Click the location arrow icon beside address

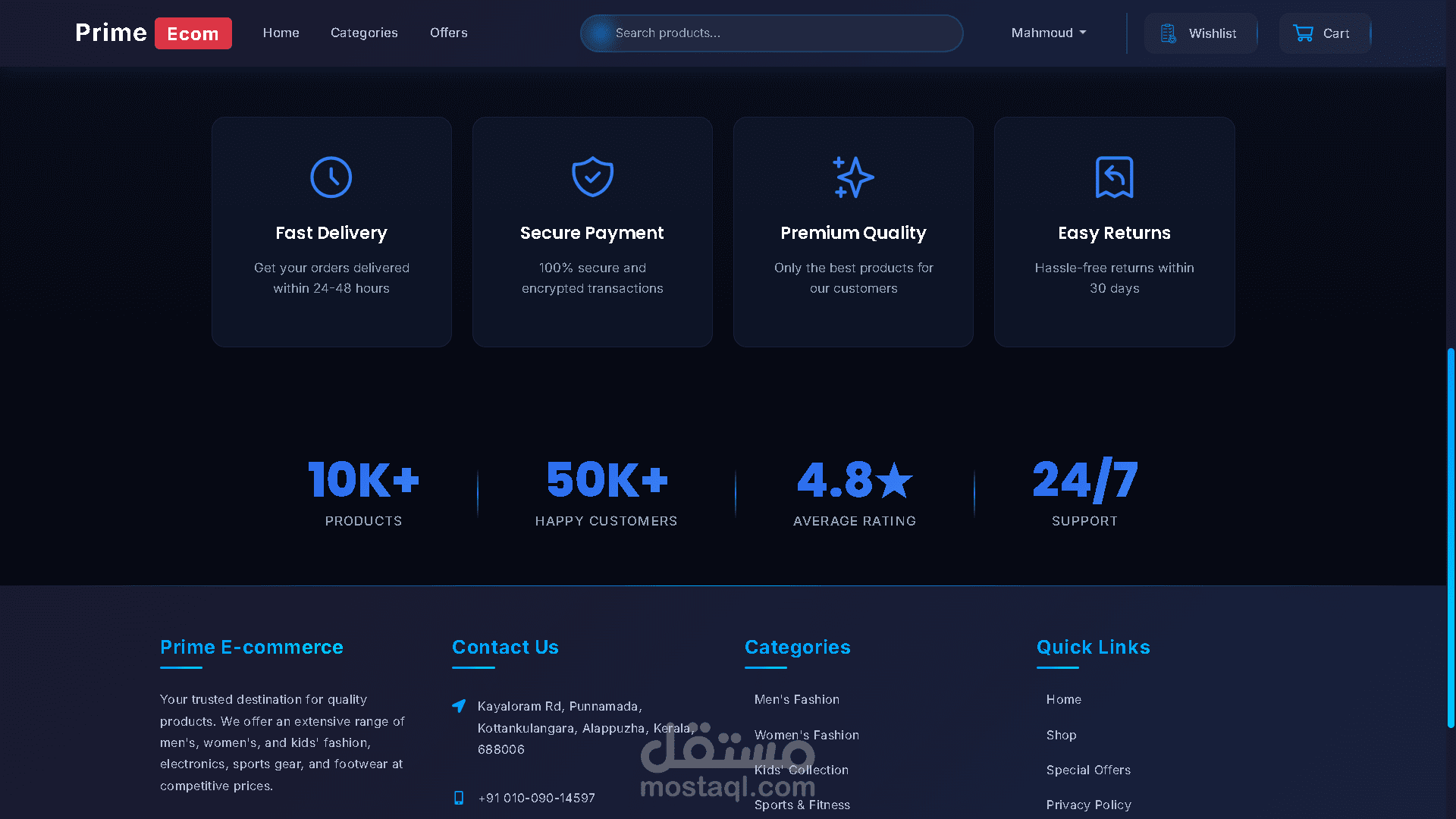point(459,706)
